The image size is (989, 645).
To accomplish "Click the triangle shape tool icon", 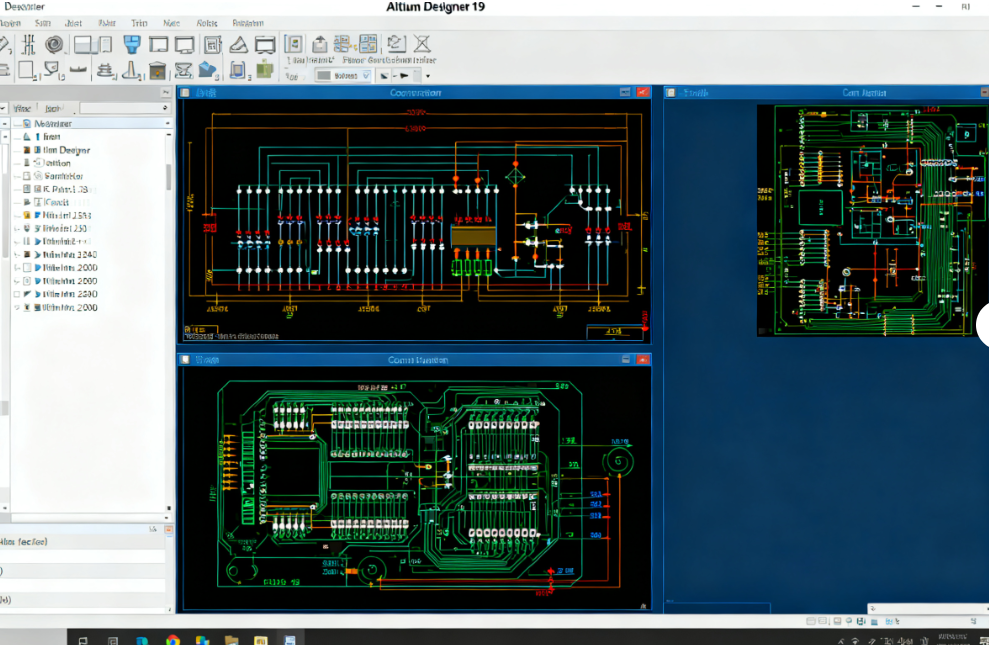I will (x=238, y=44).
